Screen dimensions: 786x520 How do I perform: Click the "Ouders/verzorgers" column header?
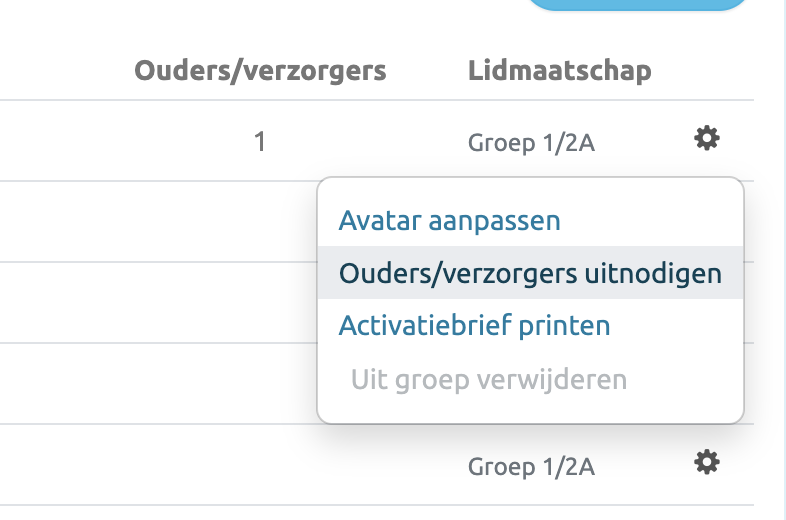pyautogui.click(x=260, y=71)
